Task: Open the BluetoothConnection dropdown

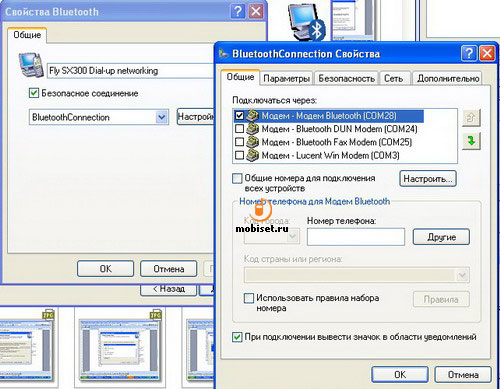Action: [162, 117]
